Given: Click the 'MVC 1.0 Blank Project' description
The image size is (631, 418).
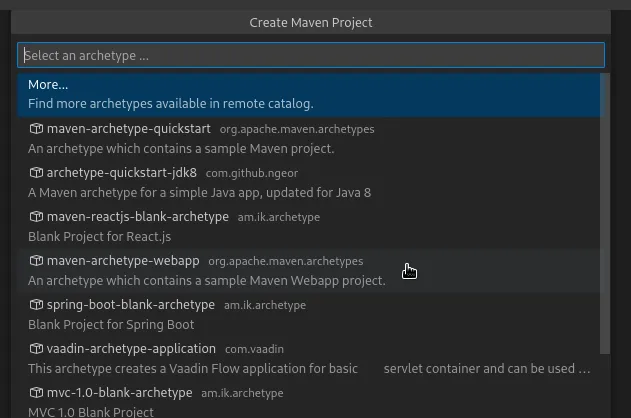Looking at the screenshot, I should click(x=91, y=412).
